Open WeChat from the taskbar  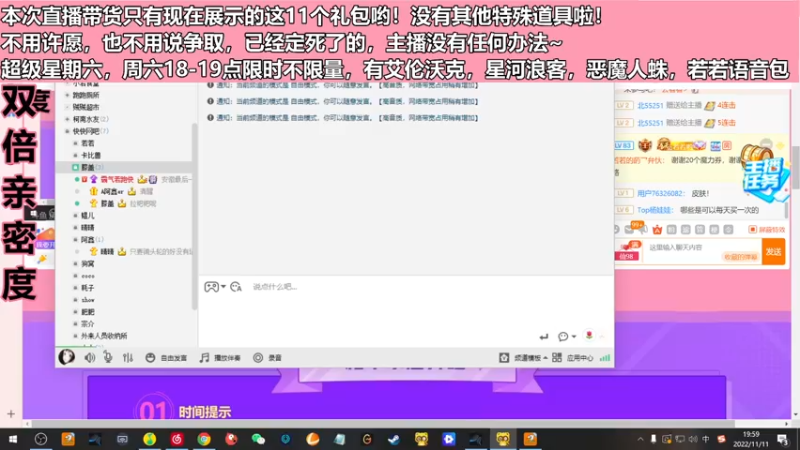(x=258, y=439)
